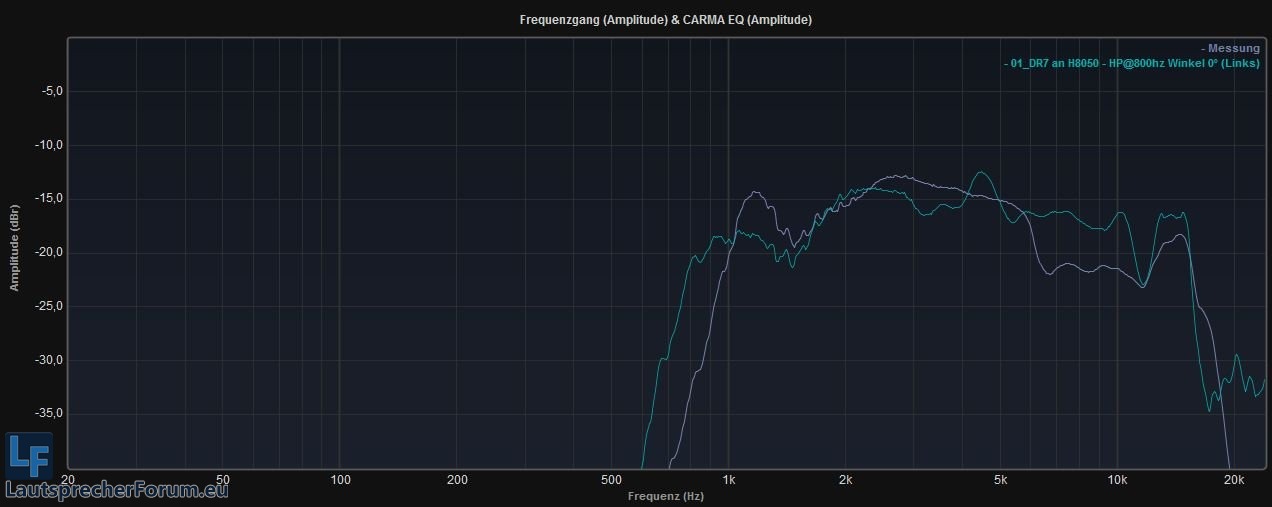The height and width of the screenshot is (507, 1272).
Task: Click the 1k frequency tick label
Action: coord(728,480)
